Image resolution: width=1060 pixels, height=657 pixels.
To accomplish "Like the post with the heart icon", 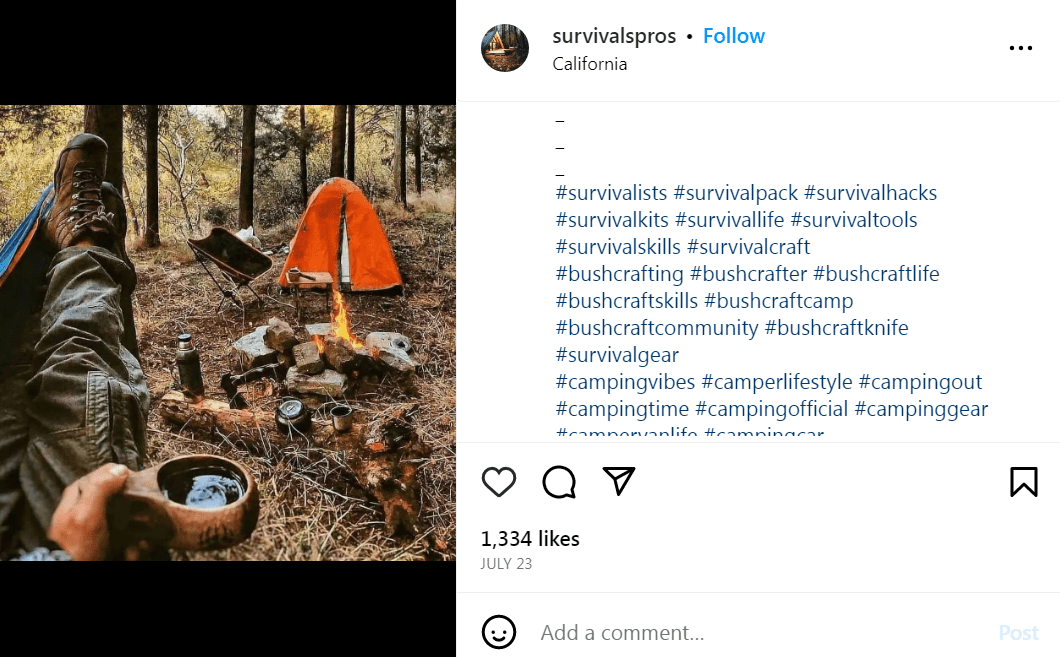I will pyautogui.click(x=499, y=481).
